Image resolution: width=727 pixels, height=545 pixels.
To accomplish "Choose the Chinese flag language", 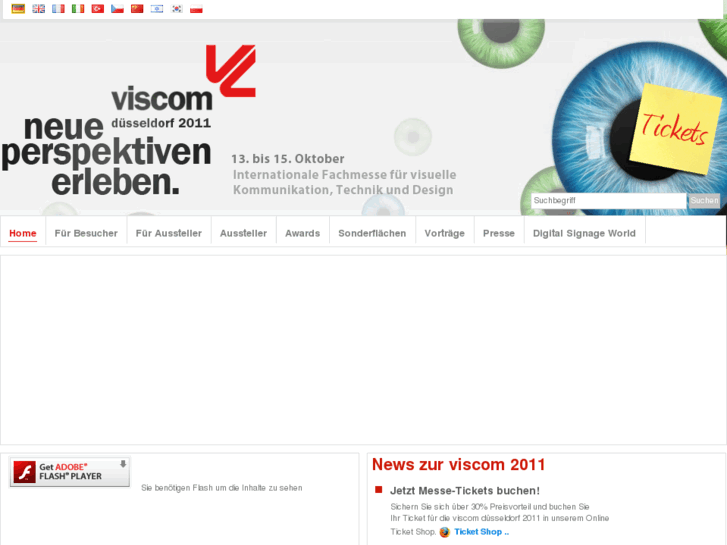I will [x=137, y=9].
